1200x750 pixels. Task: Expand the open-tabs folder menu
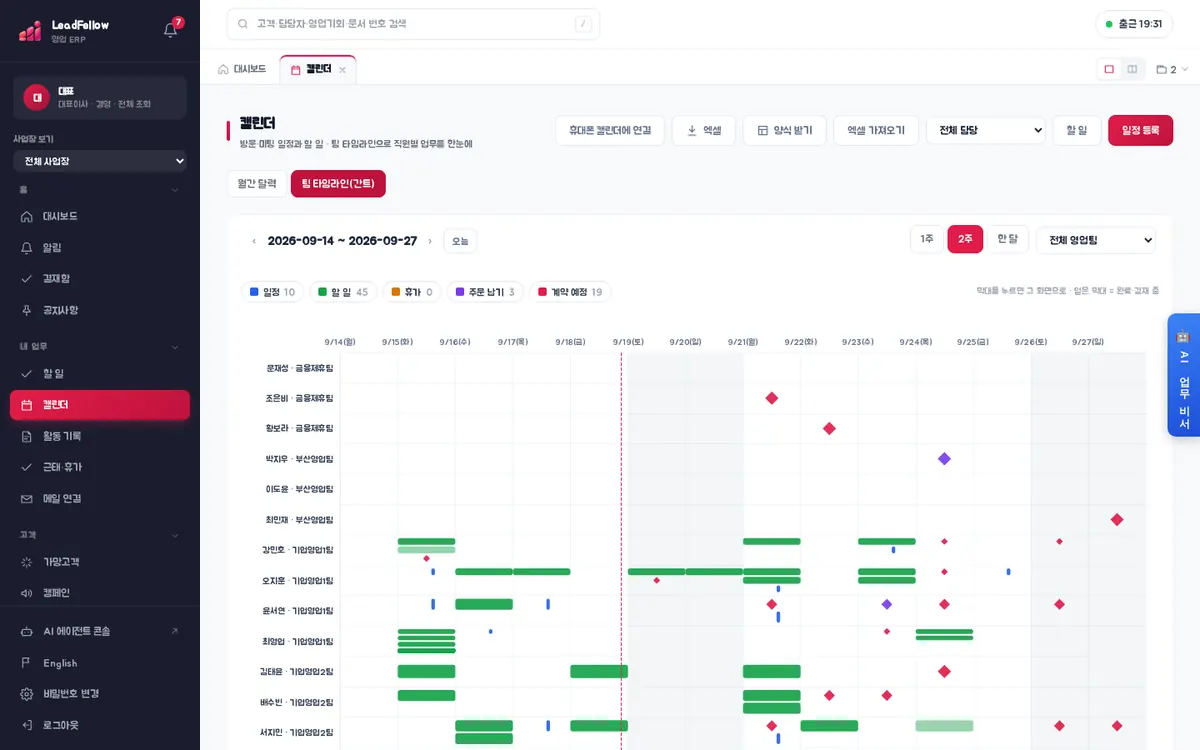[x=1172, y=70]
